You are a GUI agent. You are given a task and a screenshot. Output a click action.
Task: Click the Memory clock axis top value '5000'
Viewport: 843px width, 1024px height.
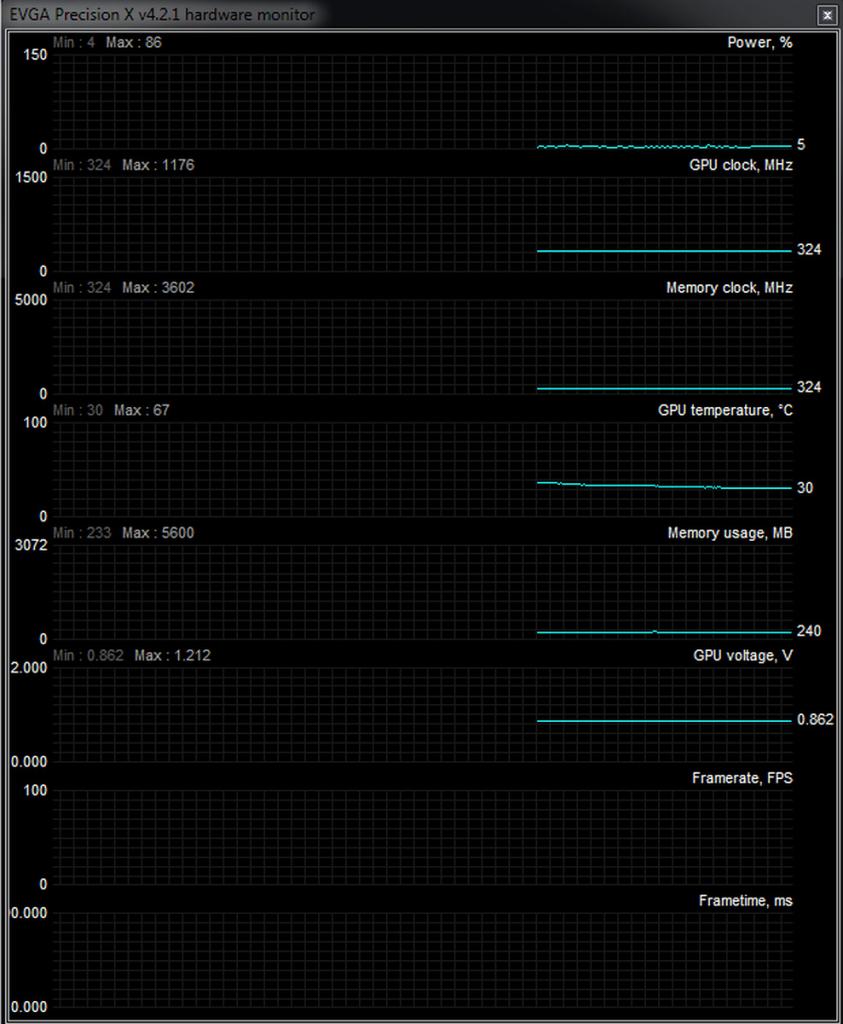coord(31,300)
